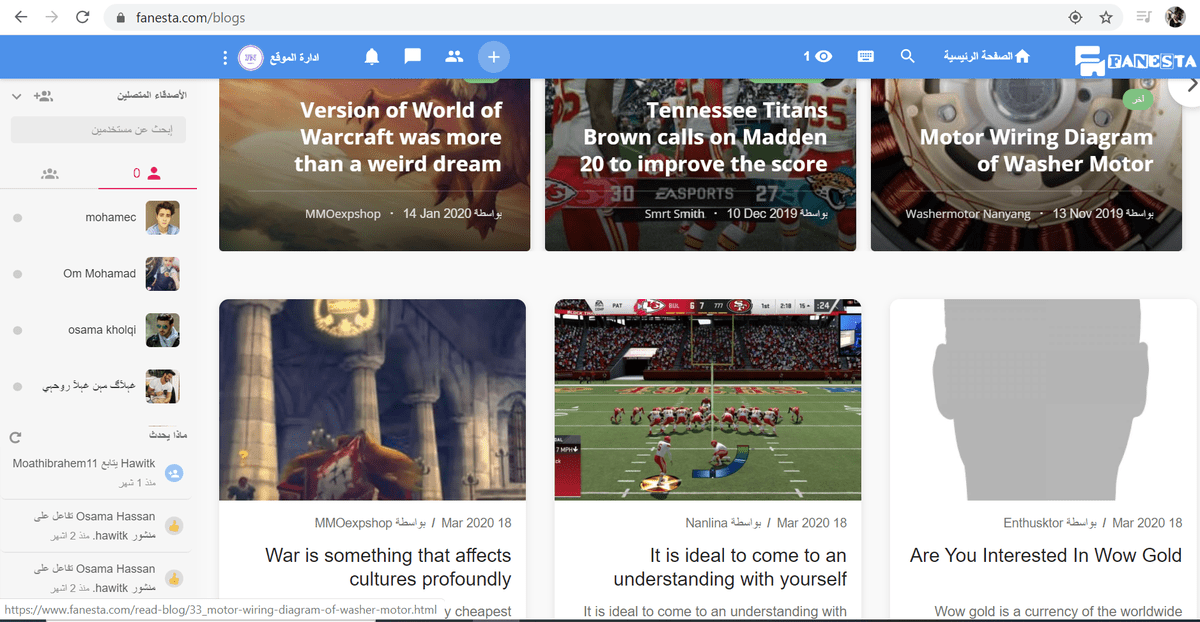This screenshot has width=1200, height=622.
Task: Open the messages chat icon
Action: tap(412, 57)
